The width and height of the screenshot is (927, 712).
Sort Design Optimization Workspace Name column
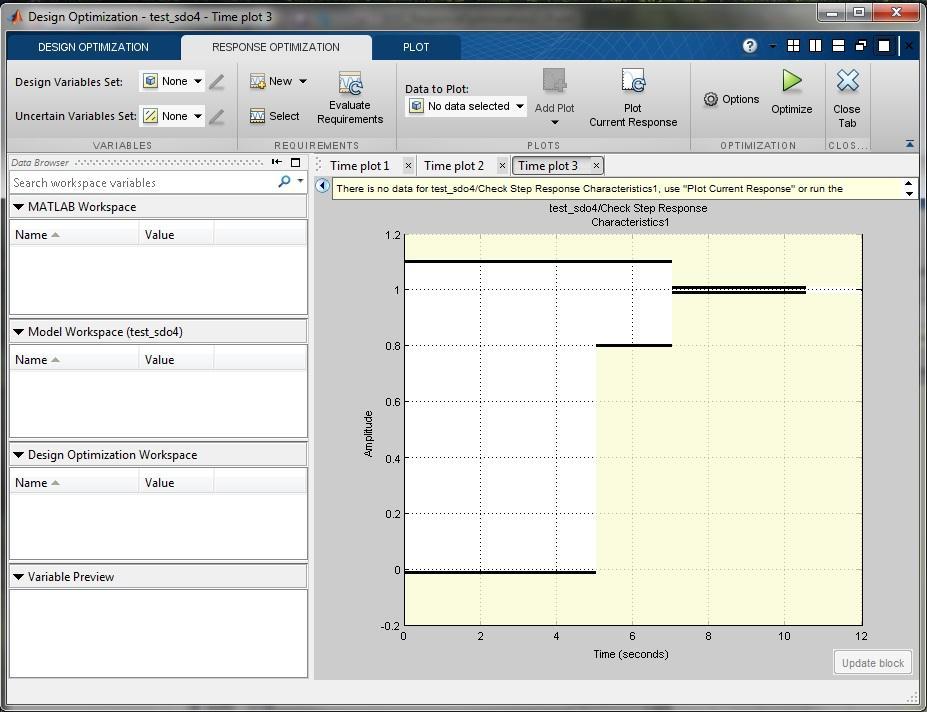click(74, 483)
